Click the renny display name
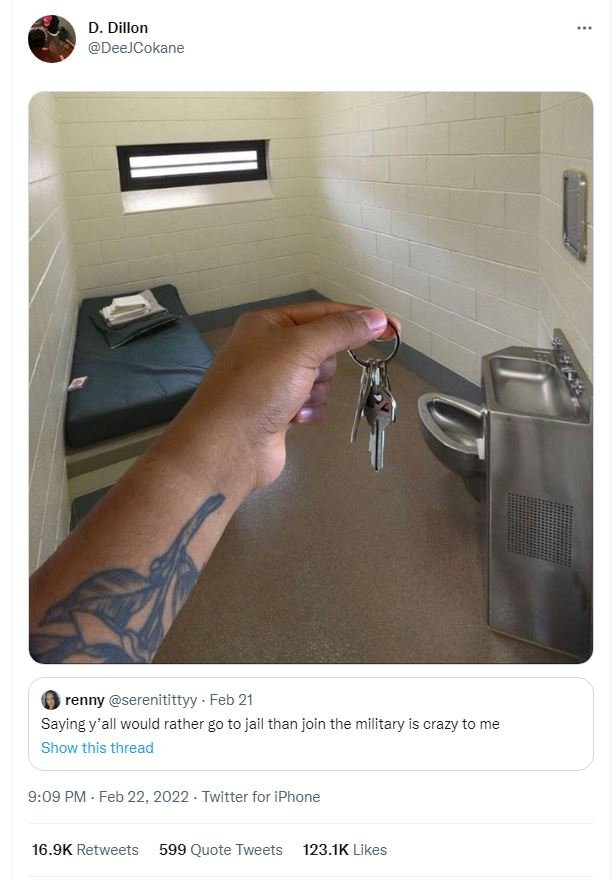Viewport: 615px width, 880px height. [85, 700]
